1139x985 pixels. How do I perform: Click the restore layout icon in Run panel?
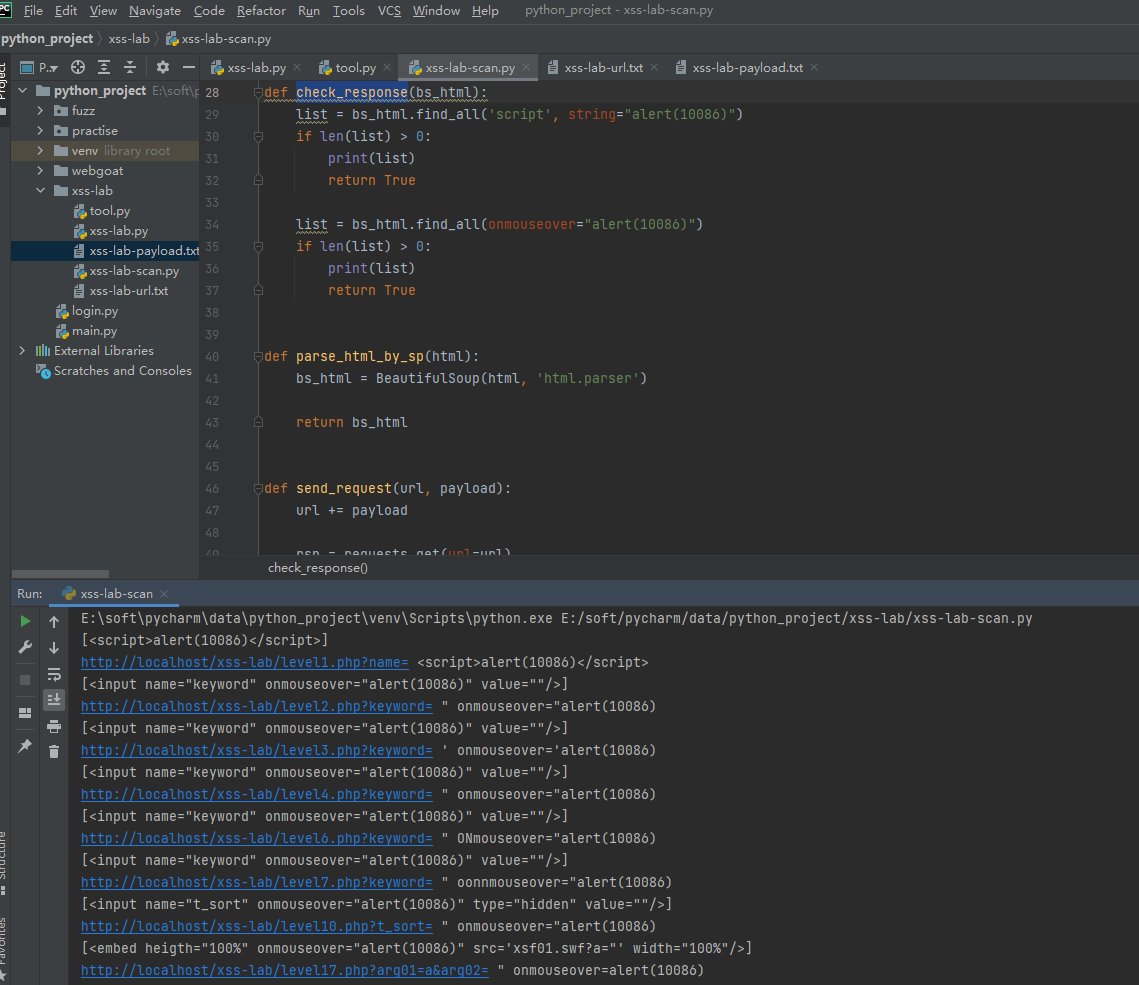(x=25, y=713)
